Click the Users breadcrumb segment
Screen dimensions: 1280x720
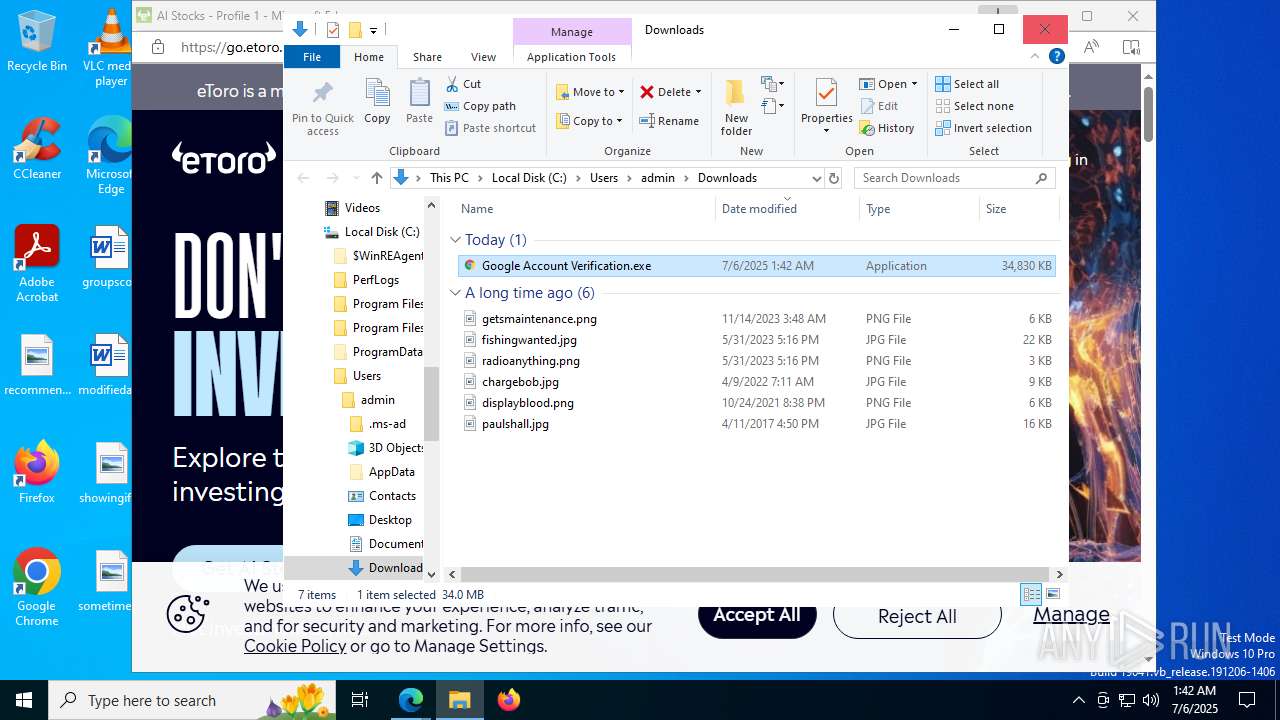(603, 178)
